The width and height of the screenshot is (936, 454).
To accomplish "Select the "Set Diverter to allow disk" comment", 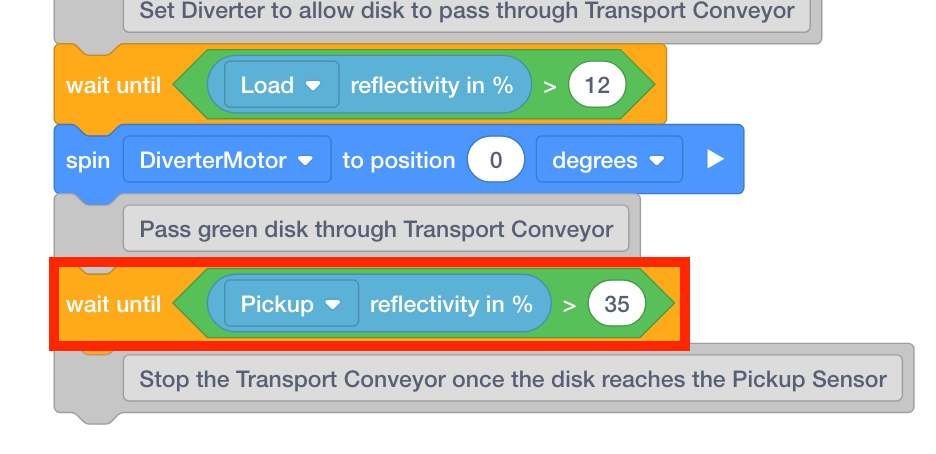I will [467, 12].
